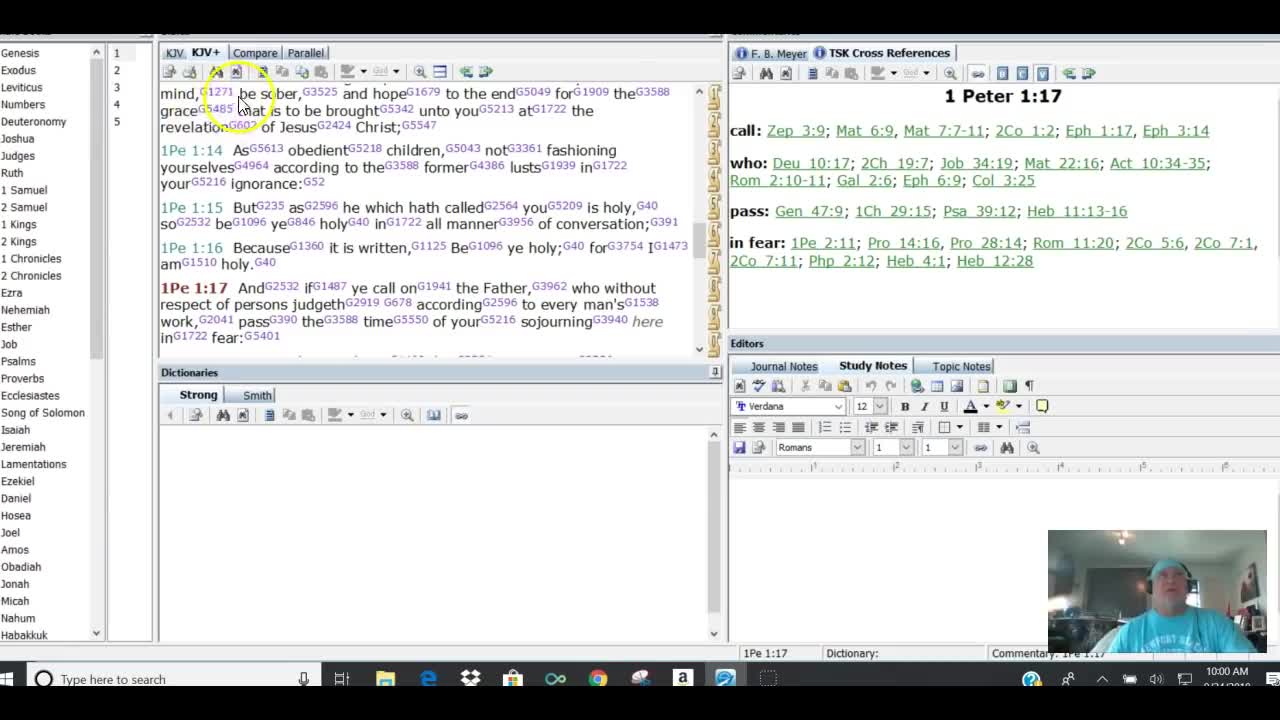Expand highlighter dropdown in Bible toolbar
This screenshot has width=1280, height=720.
tap(363, 72)
